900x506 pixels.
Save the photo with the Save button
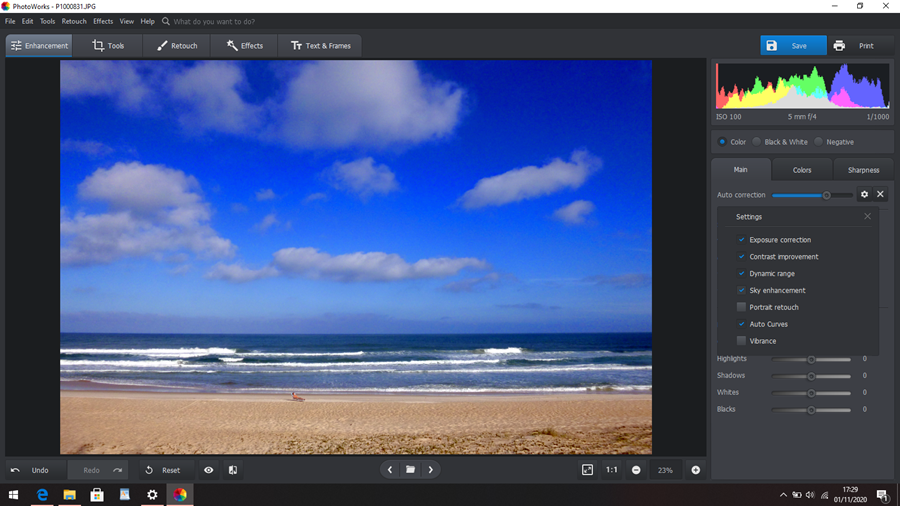[x=793, y=45]
